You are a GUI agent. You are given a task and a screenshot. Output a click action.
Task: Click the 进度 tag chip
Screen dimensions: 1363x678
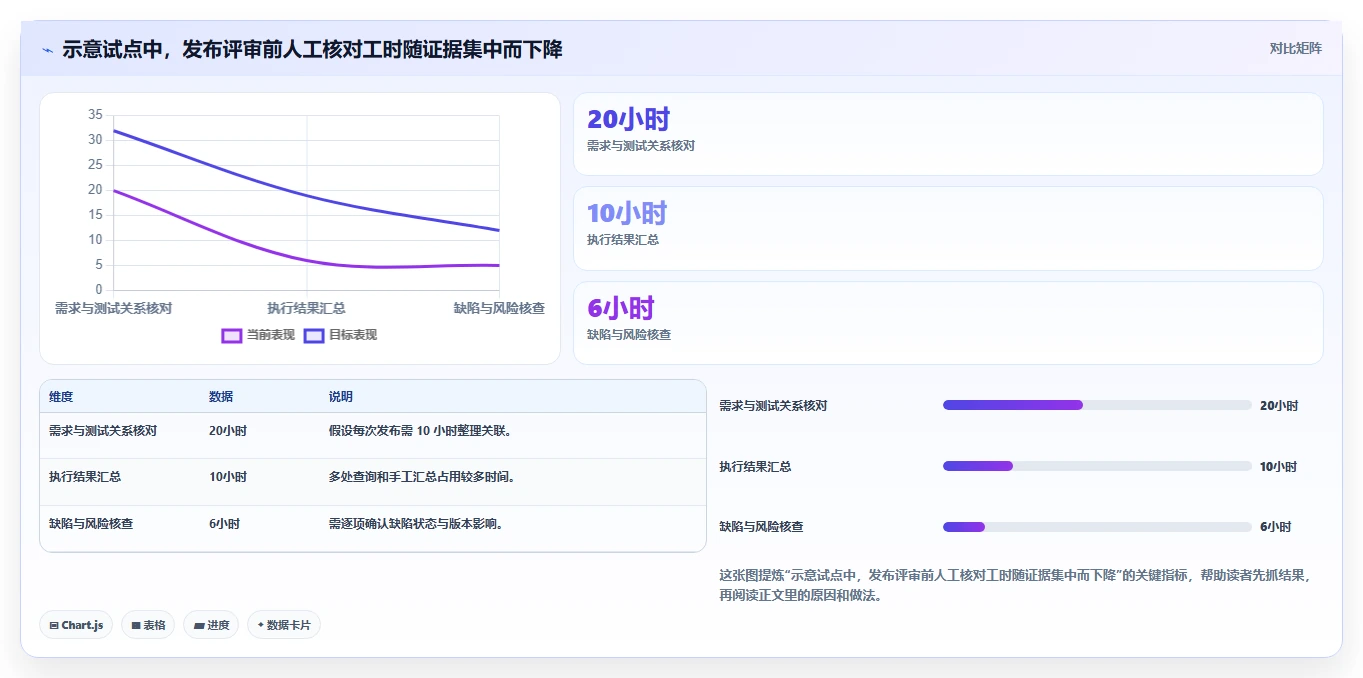tap(212, 625)
